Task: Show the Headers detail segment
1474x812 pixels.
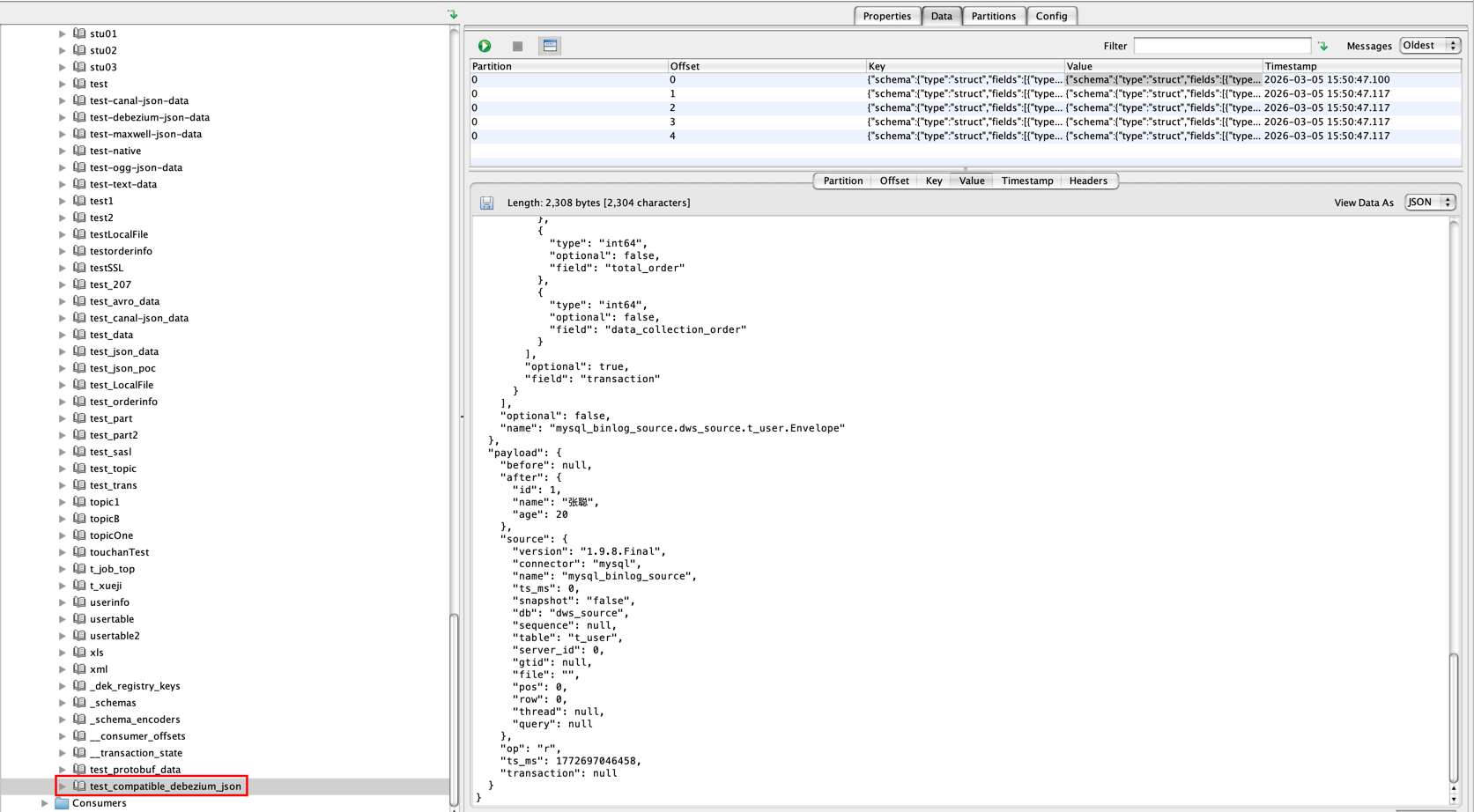Action: point(1088,181)
